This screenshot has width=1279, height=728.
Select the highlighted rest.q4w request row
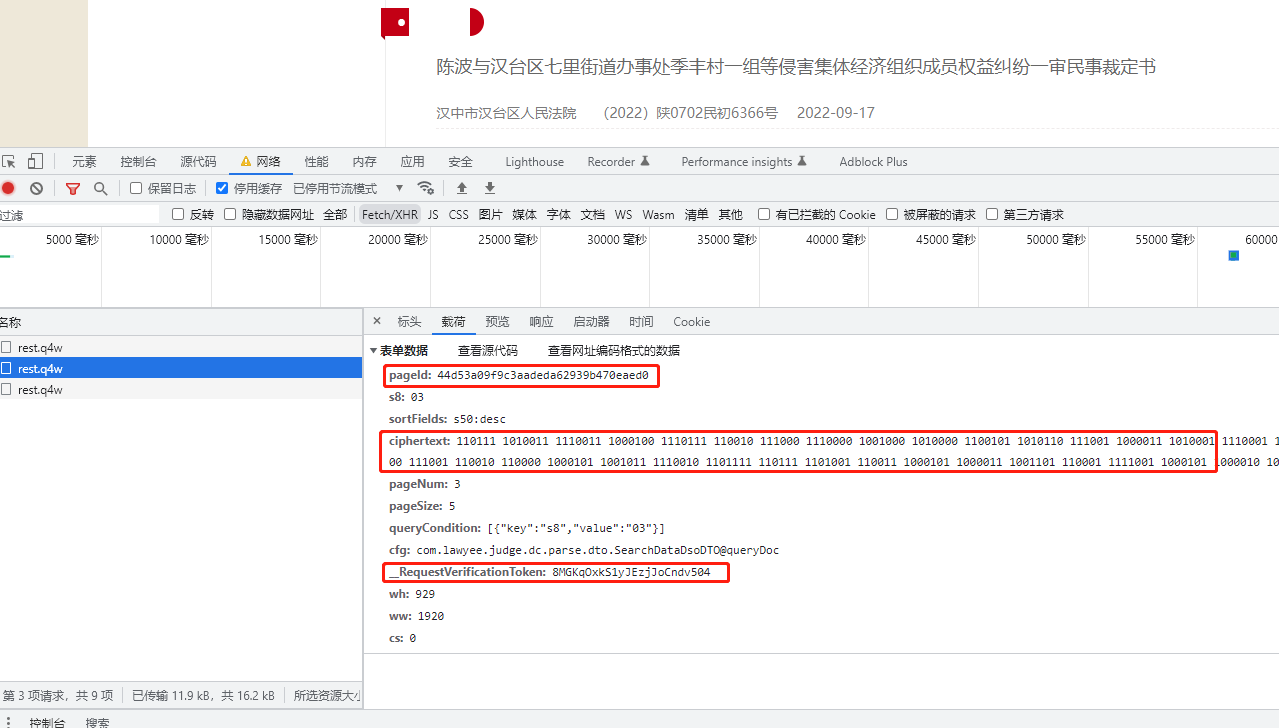(181, 368)
